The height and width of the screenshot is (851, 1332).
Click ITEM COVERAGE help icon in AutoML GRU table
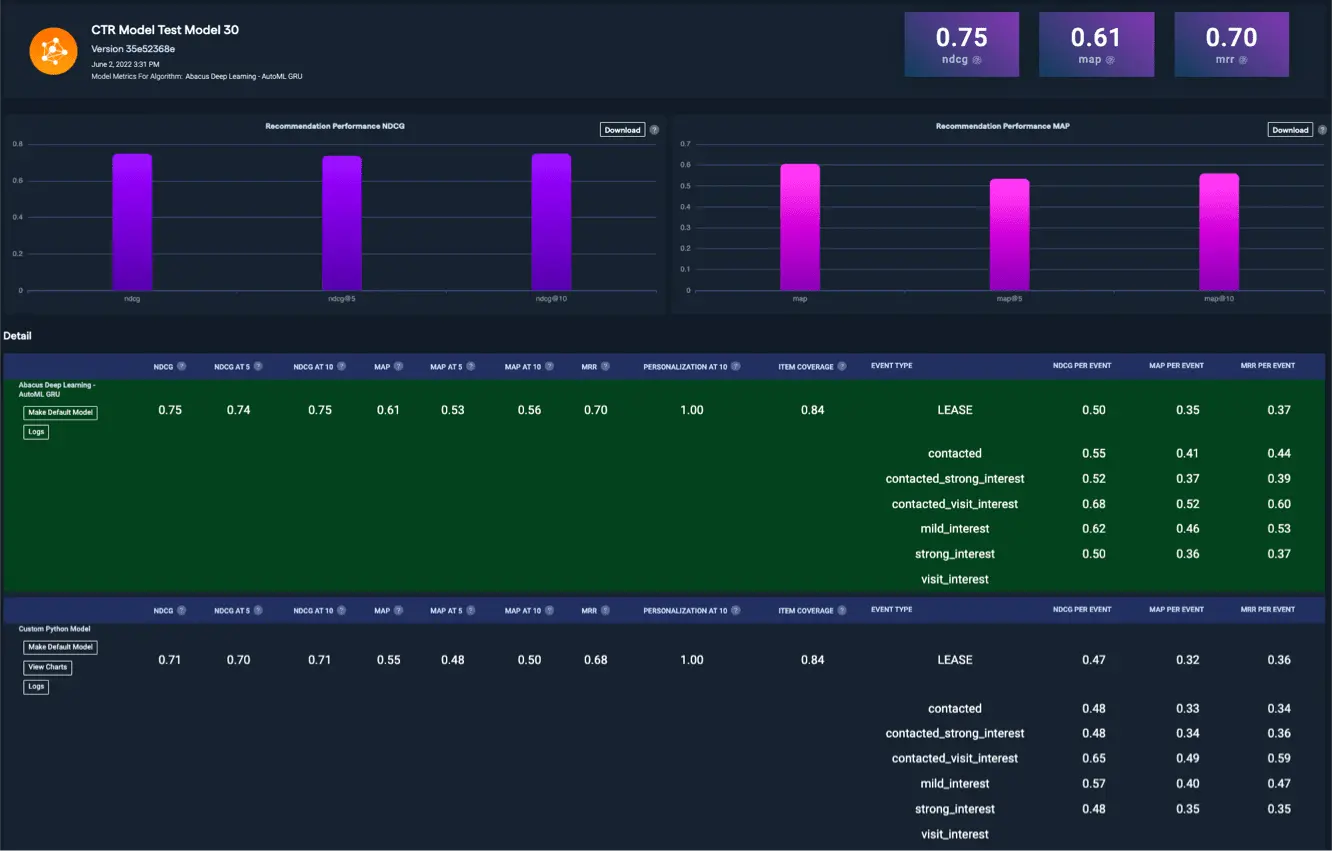[x=842, y=367]
